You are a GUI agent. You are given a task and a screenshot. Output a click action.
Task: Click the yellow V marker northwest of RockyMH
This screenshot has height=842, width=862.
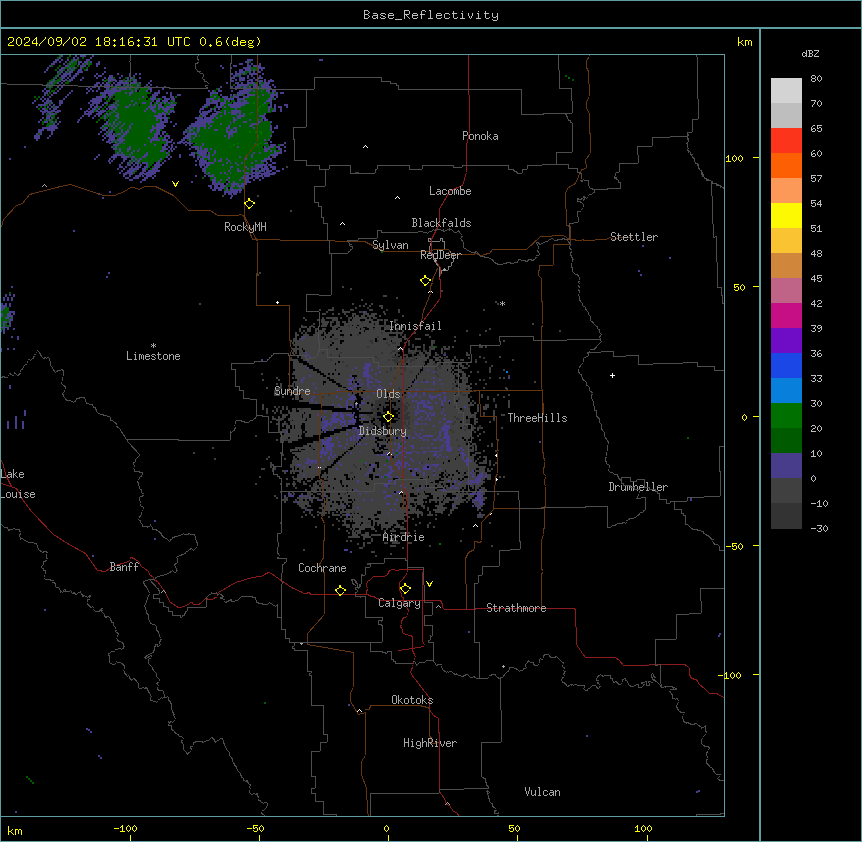click(175, 184)
